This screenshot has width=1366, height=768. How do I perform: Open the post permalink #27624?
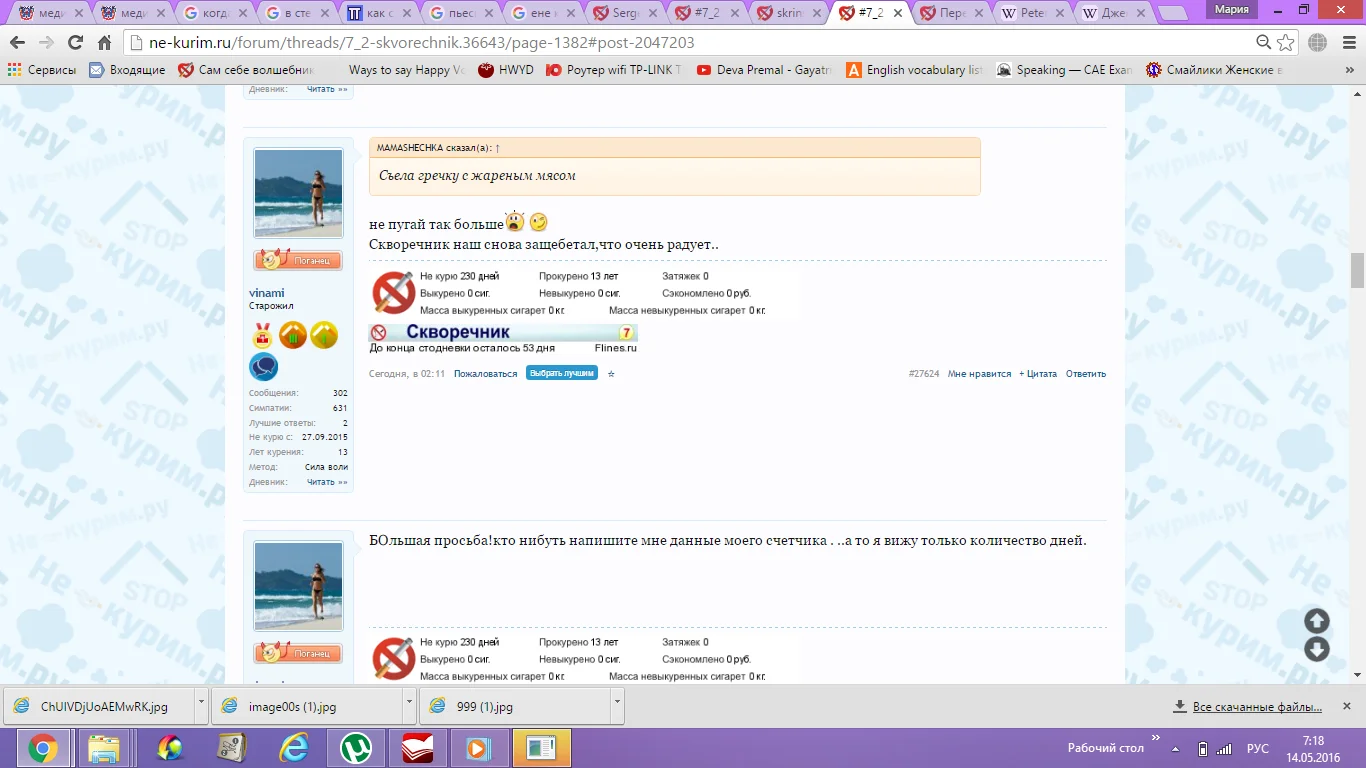924,374
